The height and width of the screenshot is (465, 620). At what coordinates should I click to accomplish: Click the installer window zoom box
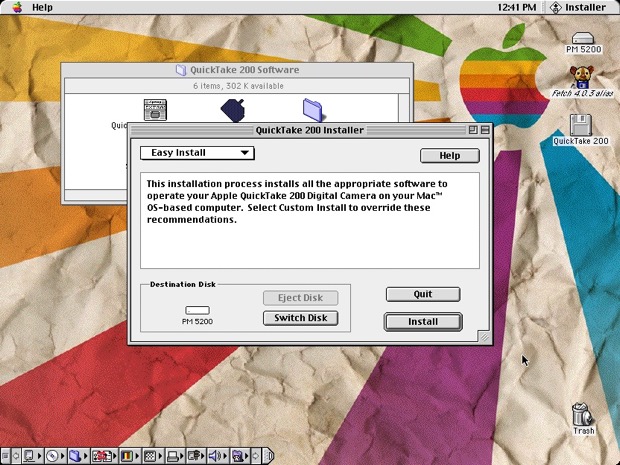coord(473,130)
